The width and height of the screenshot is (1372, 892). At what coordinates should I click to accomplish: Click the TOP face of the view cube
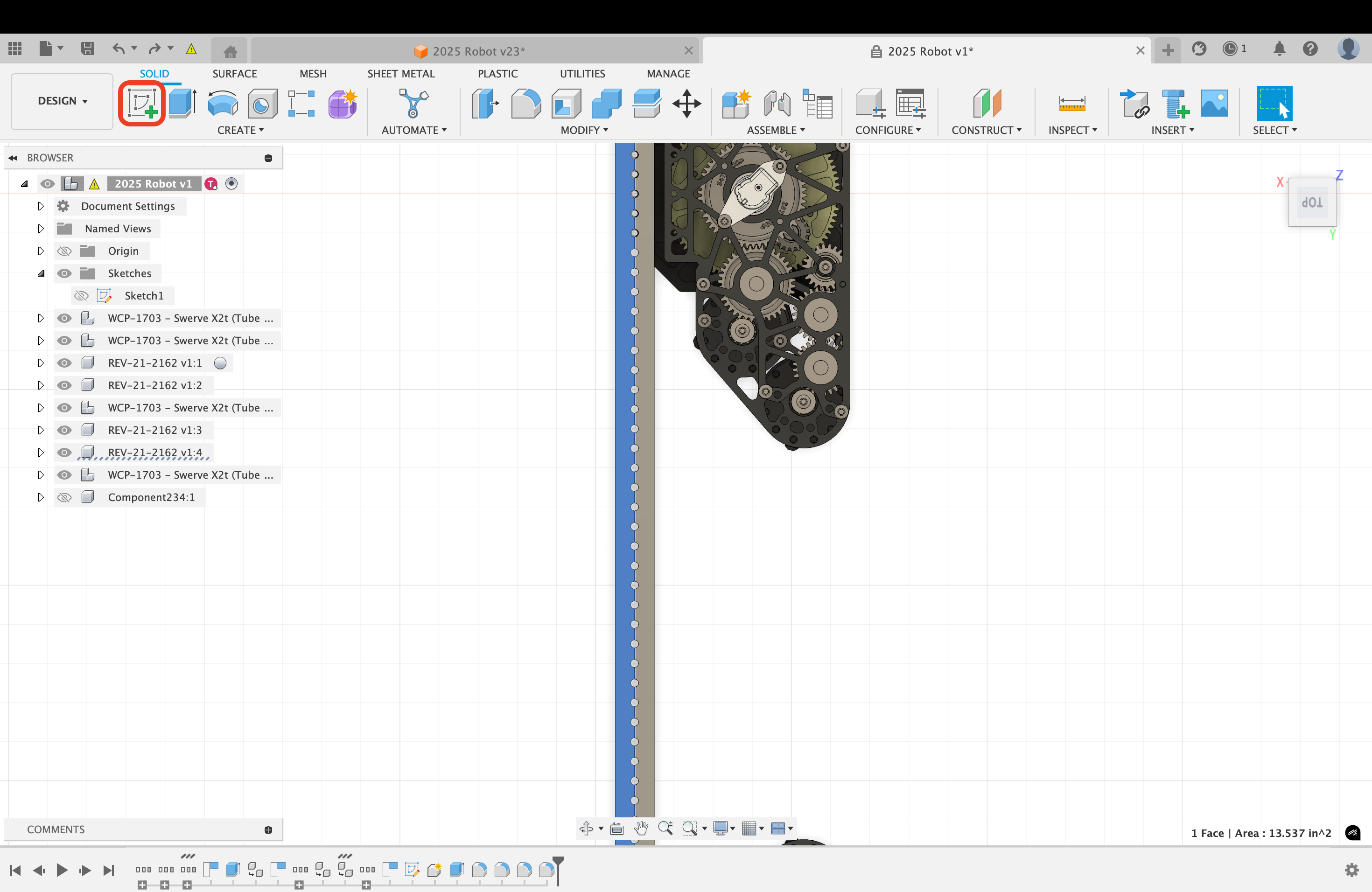[1311, 202]
